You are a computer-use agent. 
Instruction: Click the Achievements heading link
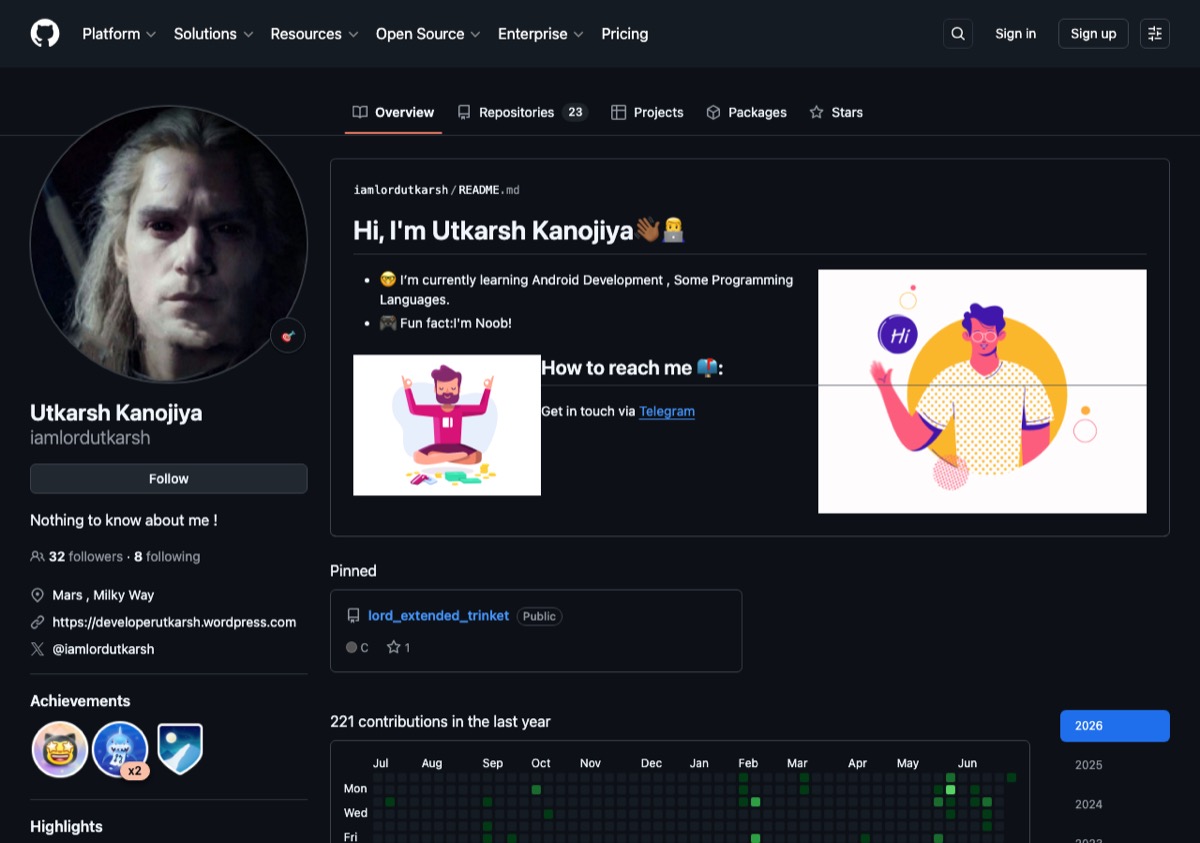coord(80,701)
